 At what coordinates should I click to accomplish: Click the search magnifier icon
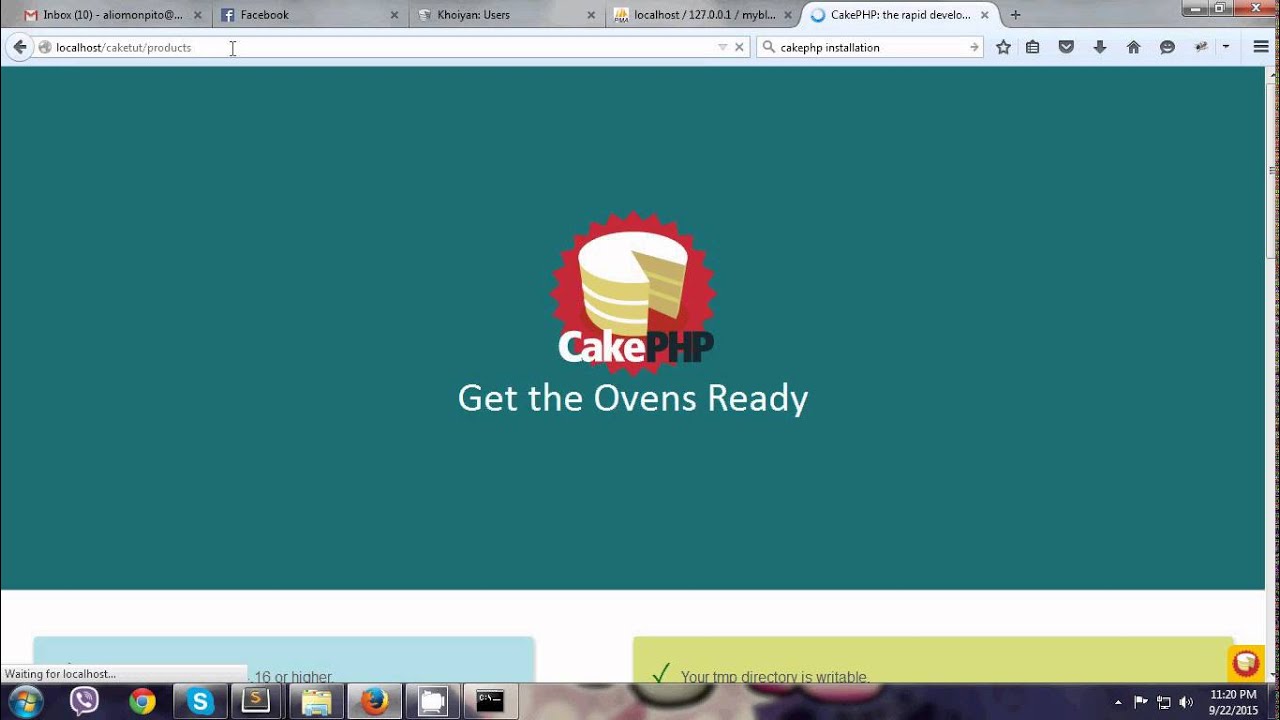pyautogui.click(x=769, y=47)
